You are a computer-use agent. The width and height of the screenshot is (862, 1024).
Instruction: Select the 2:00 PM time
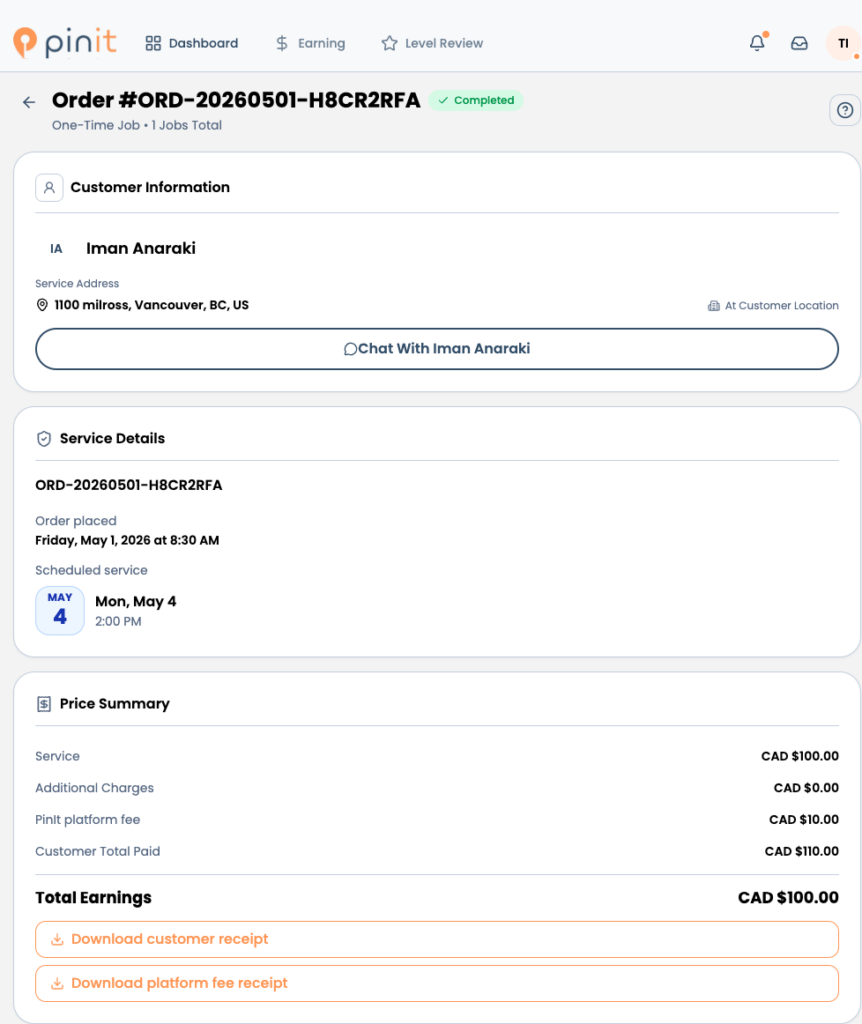pos(118,622)
